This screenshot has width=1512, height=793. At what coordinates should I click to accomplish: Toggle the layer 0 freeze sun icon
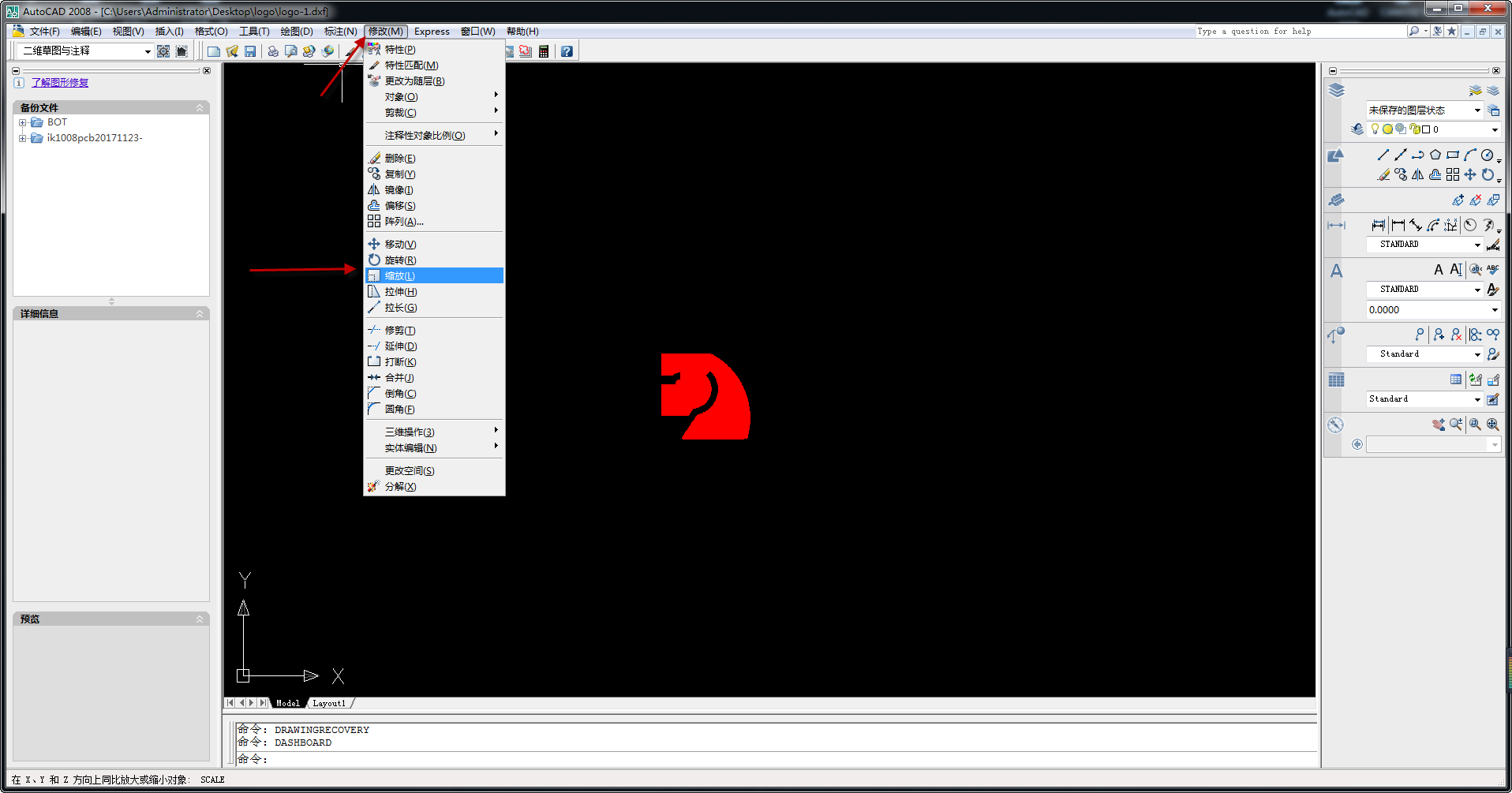pyautogui.click(x=1387, y=129)
